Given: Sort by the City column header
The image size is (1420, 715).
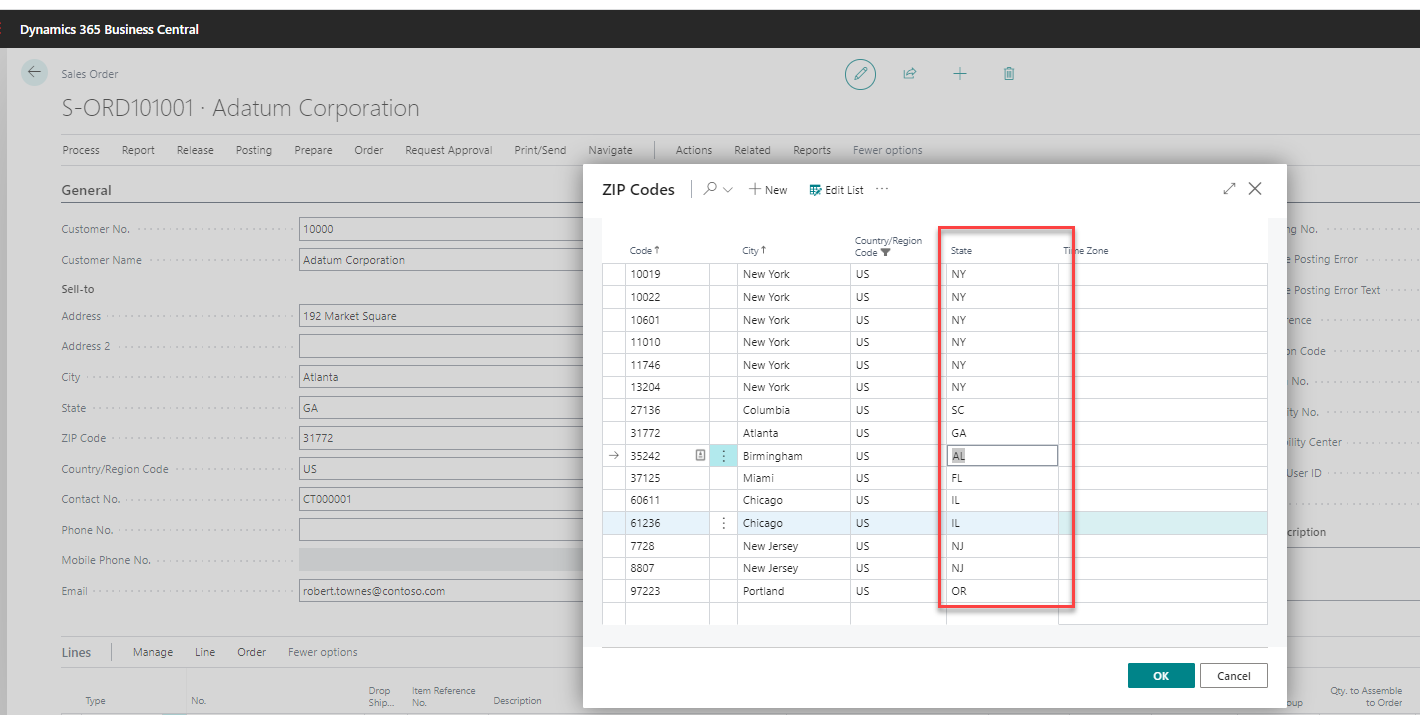Looking at the screenshot, I should [x=753, y=251].
